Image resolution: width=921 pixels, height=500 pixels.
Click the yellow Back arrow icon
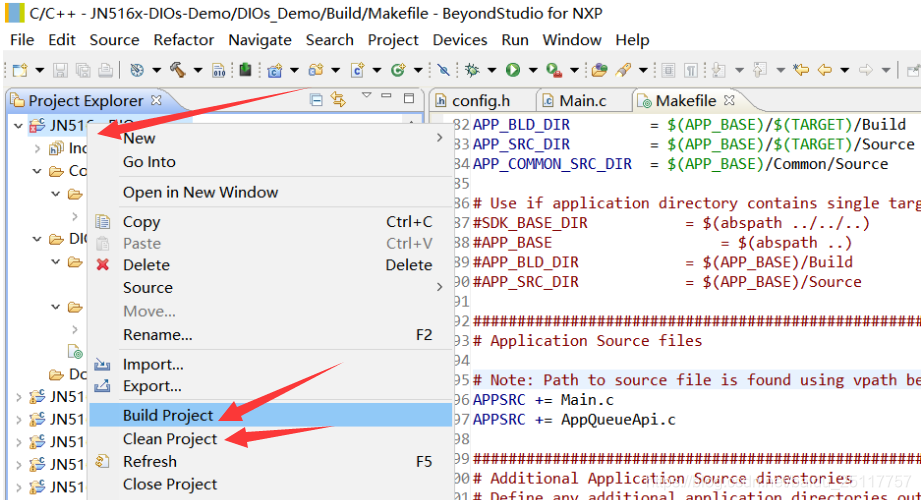[x=825, y=71]
